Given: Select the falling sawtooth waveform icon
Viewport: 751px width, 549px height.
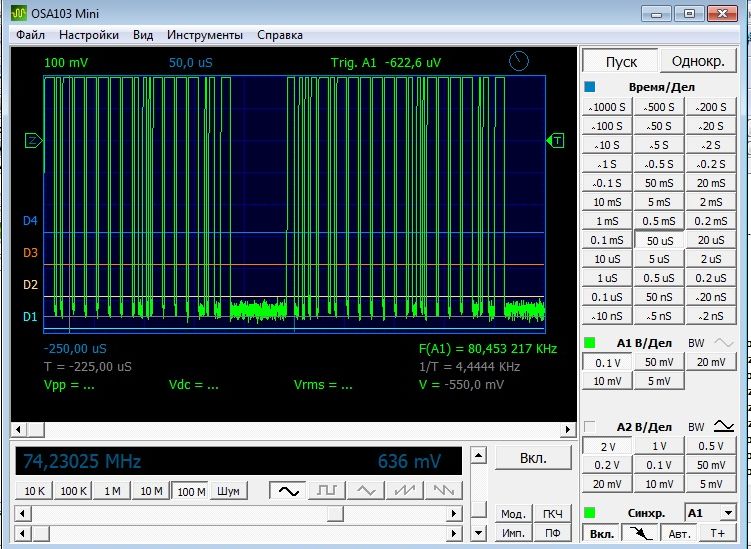Looking at the screenshot, I should [x=444, y=491].
